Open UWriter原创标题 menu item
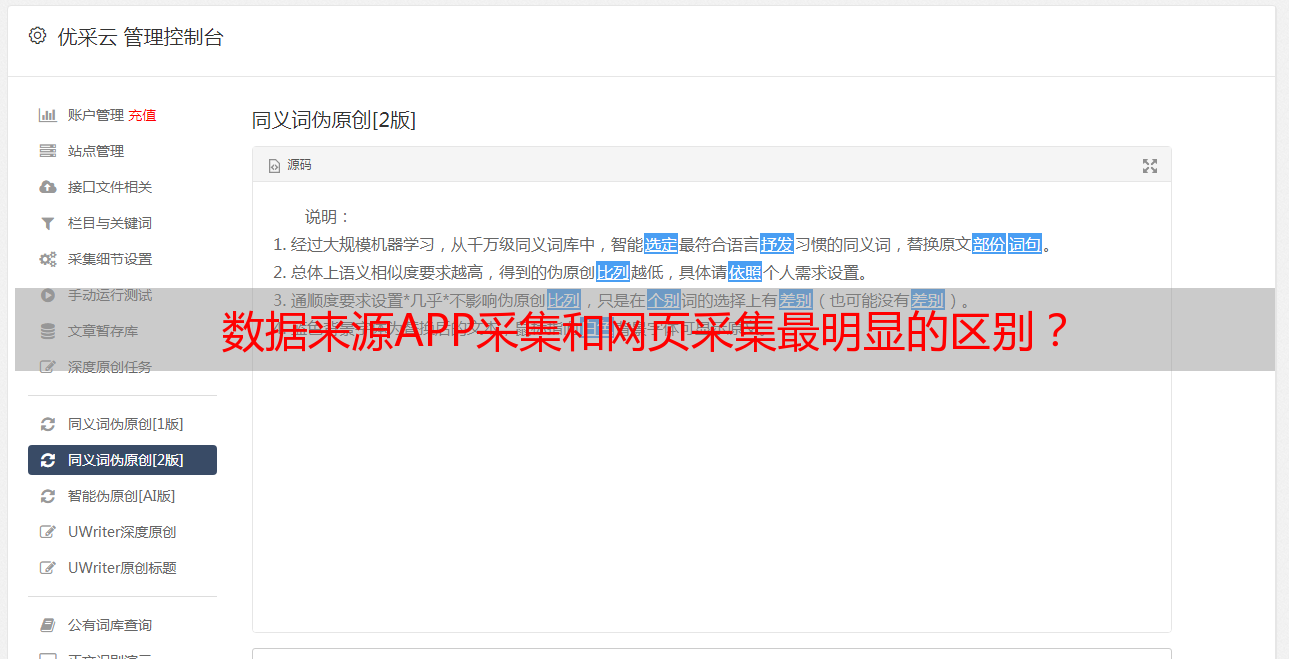This screenshot has width=1289, height=659. tap(122, 568)
